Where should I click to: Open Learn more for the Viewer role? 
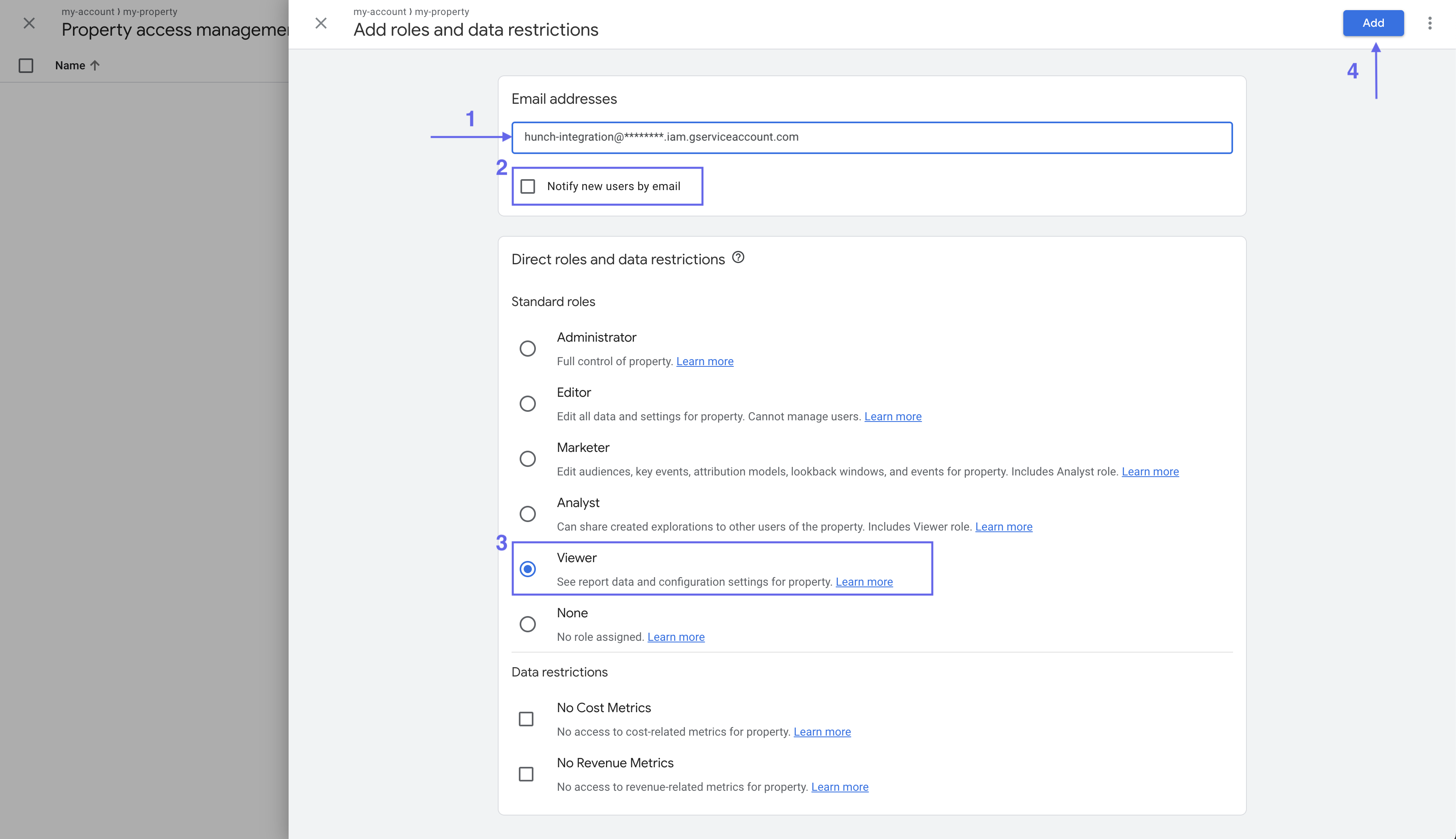[x=864, y=581]
